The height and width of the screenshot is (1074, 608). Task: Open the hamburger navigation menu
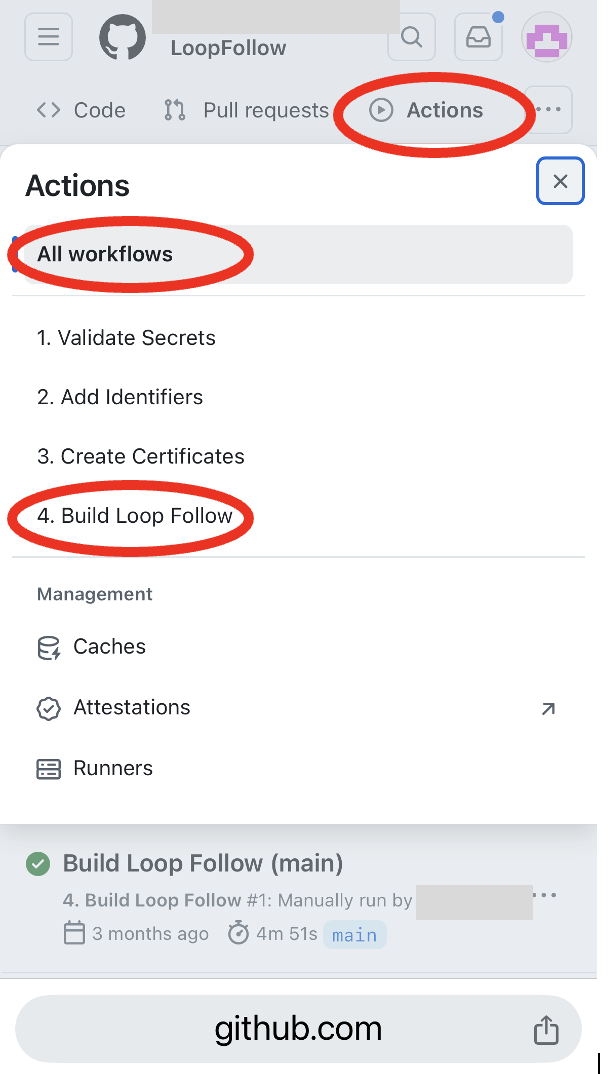49,36
